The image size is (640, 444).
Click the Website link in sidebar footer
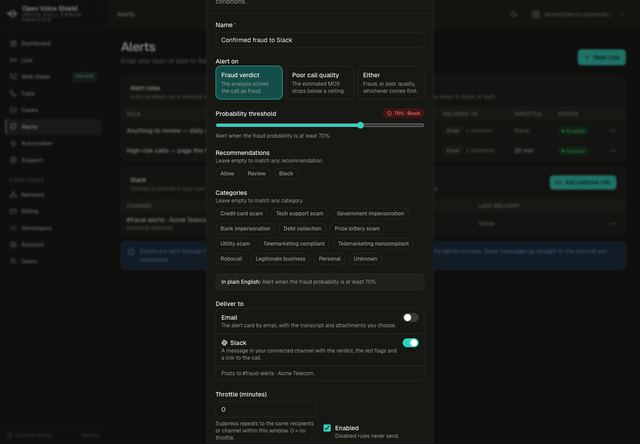coord(91,435)
